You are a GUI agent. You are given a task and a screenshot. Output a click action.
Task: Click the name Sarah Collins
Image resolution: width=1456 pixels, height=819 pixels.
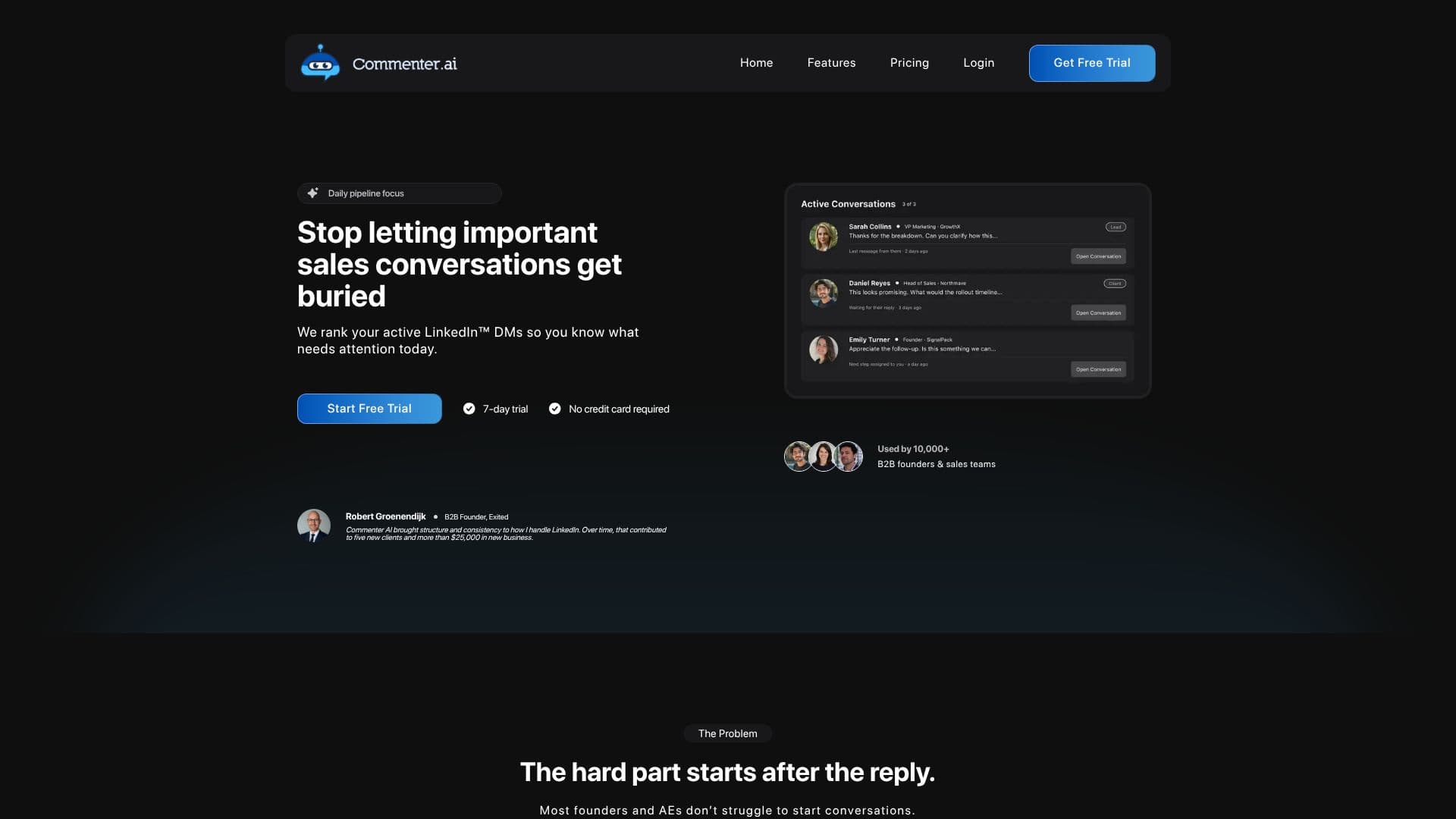click(870, 227)
